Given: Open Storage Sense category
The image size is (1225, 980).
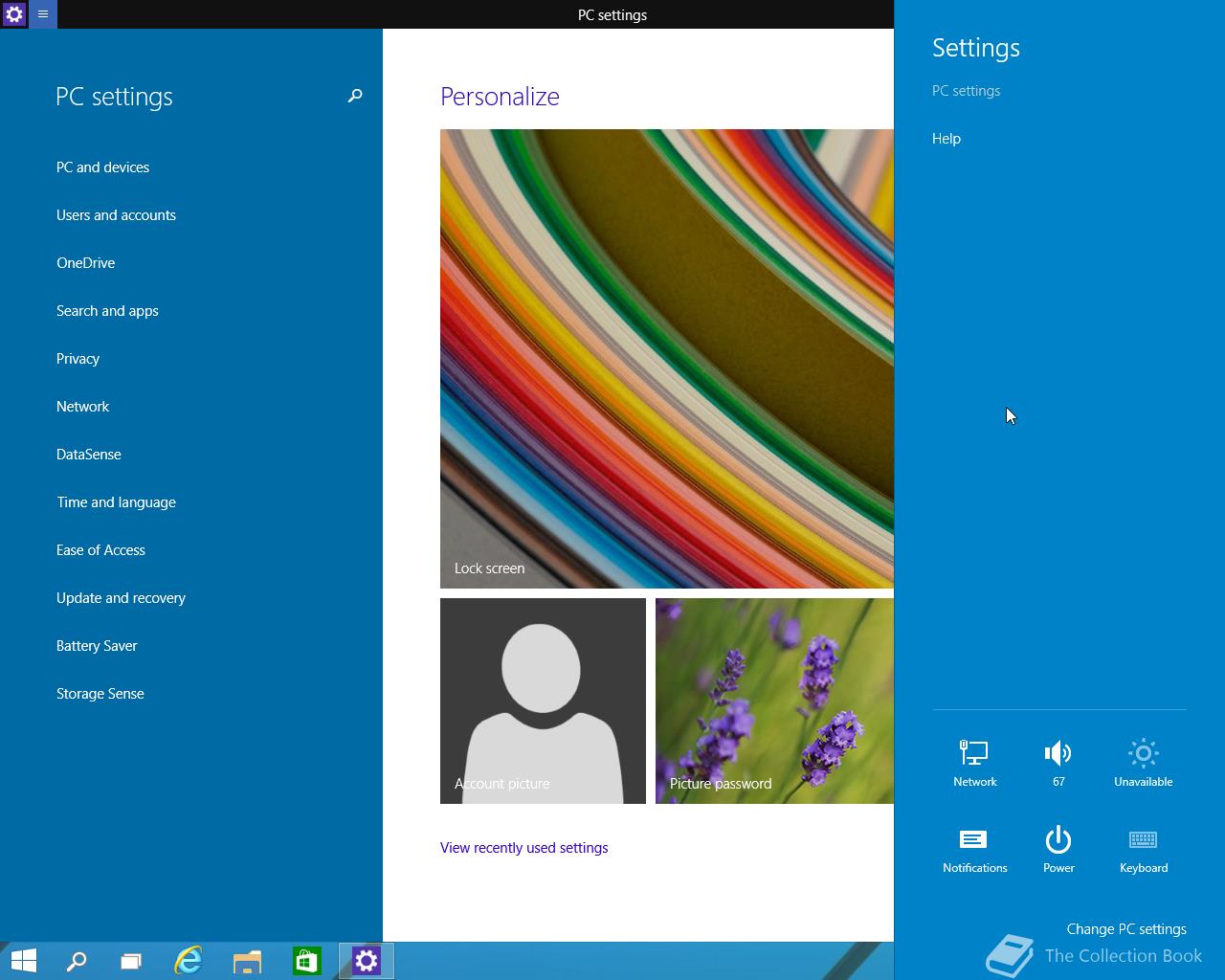Looking at the screenshot, I should (x=100, y=694).
